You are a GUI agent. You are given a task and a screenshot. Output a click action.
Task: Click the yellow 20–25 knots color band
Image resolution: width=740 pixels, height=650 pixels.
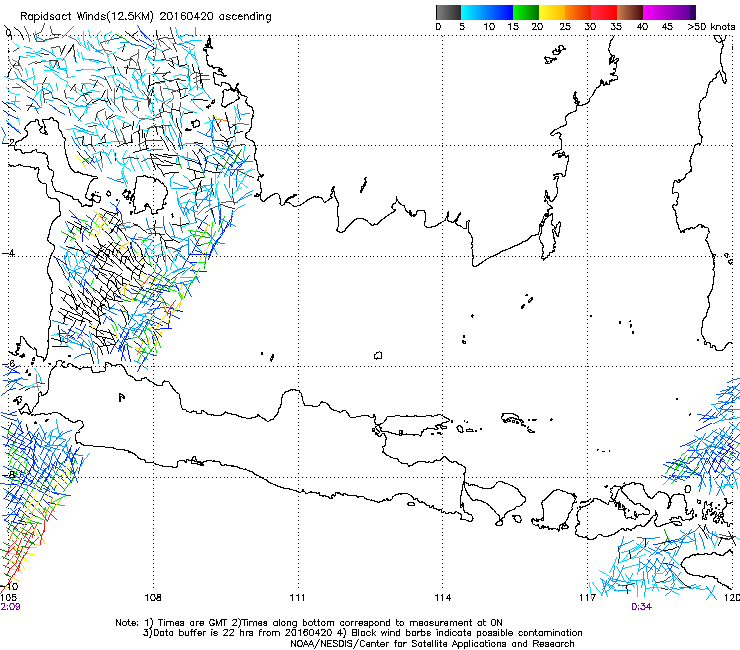tap(552, 12)
